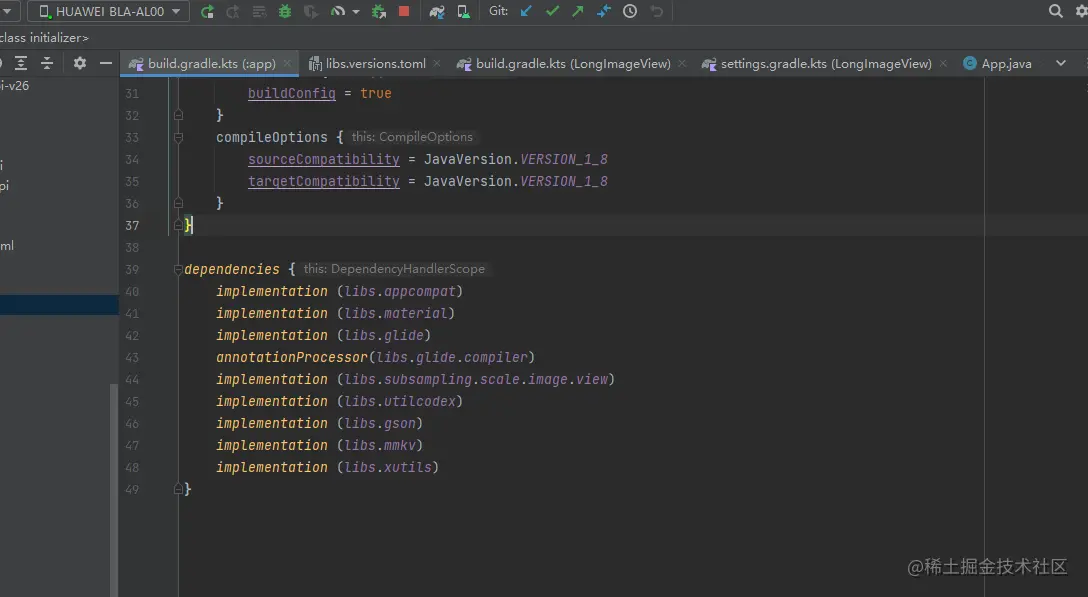Click Attach Debugger to Android Process

tap(378, 11)
